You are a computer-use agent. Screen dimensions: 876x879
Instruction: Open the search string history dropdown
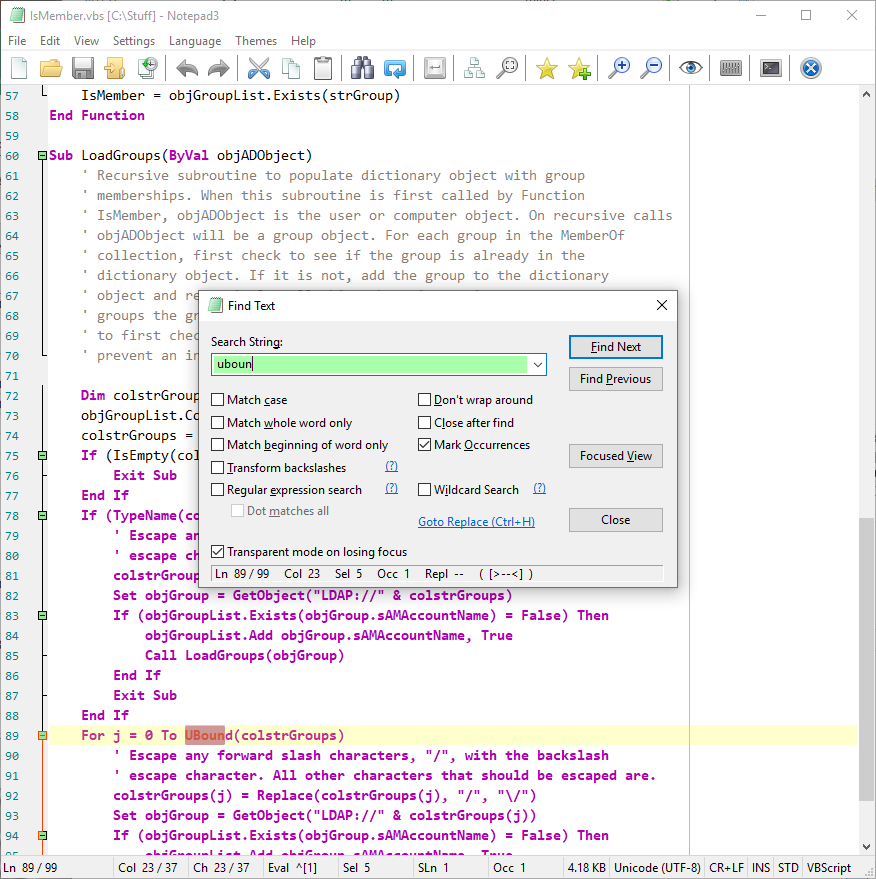pos(539,365)
